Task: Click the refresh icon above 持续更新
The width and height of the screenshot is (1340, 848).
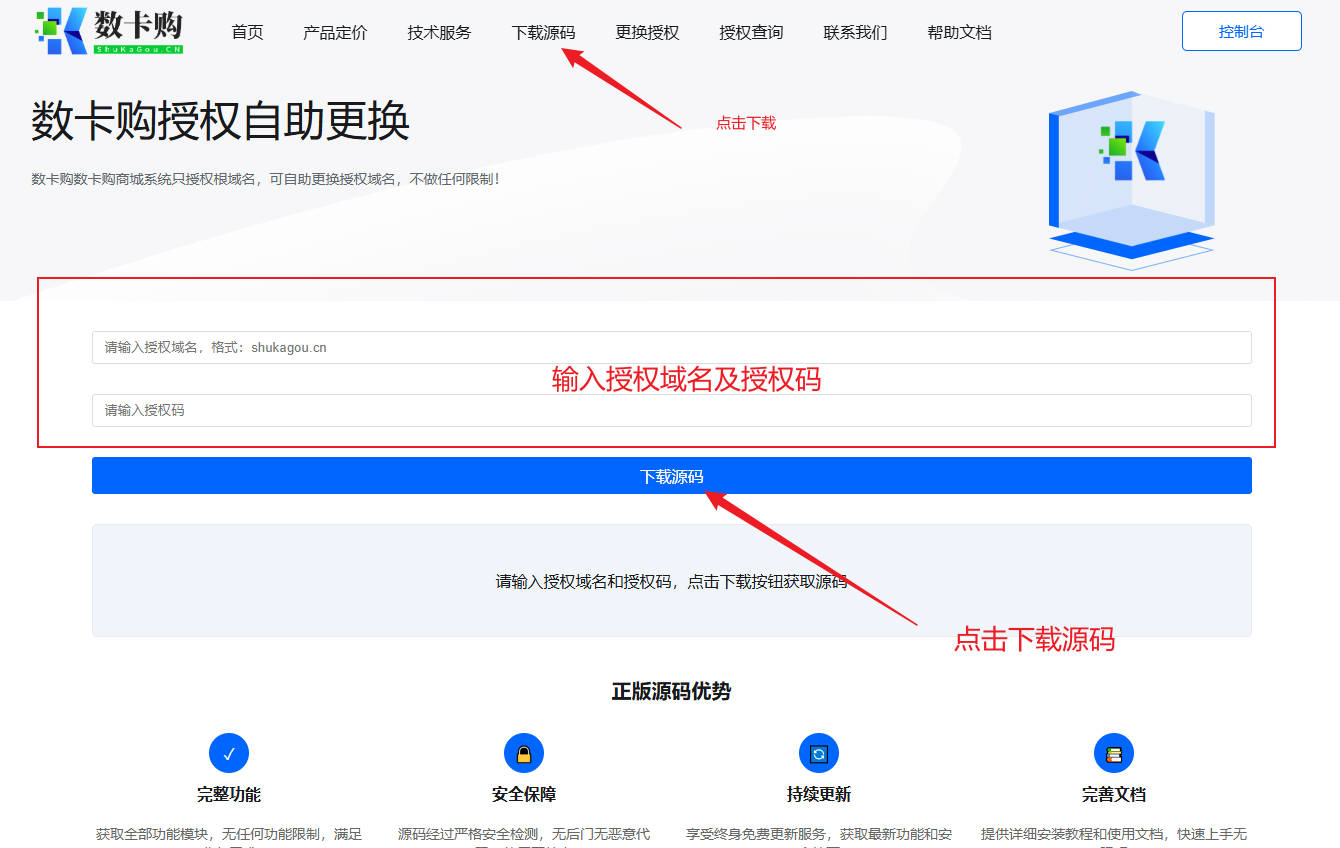Action: click(819, 752)
